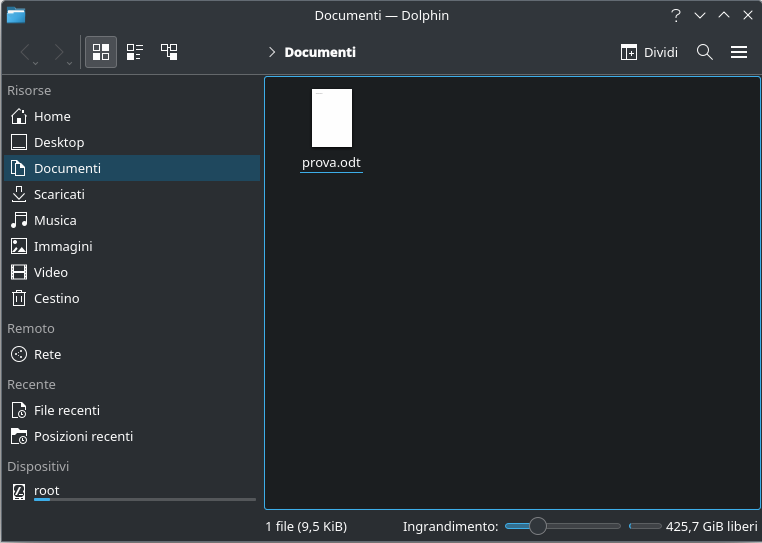Switch to Icons view mode

click(101, 52)
